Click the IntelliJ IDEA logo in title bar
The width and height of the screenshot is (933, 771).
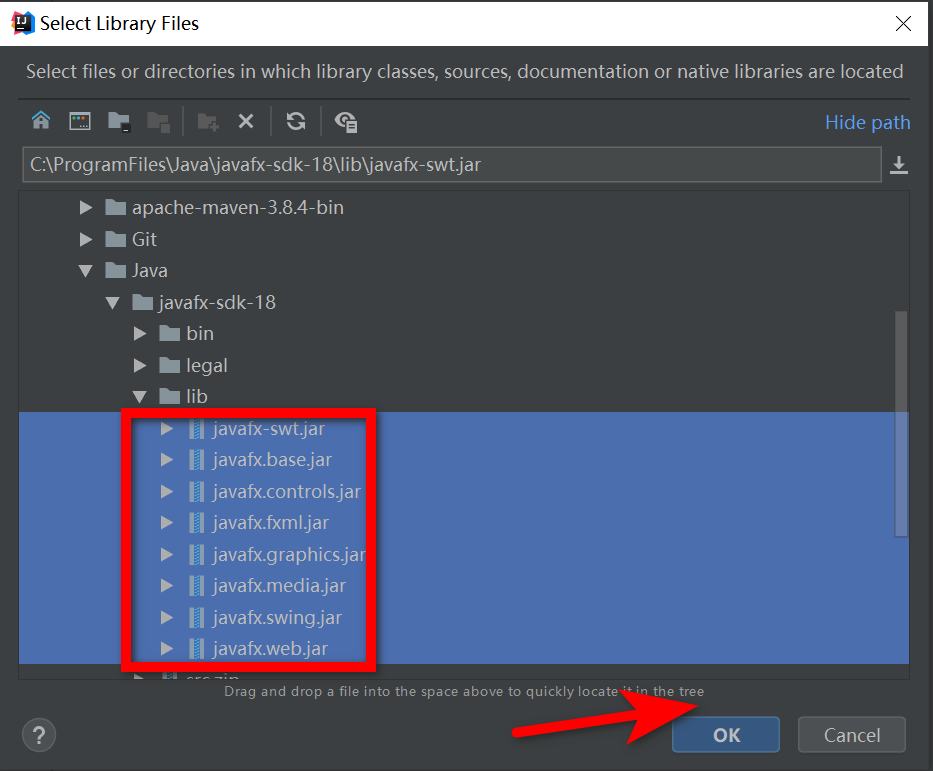point(23,23)
